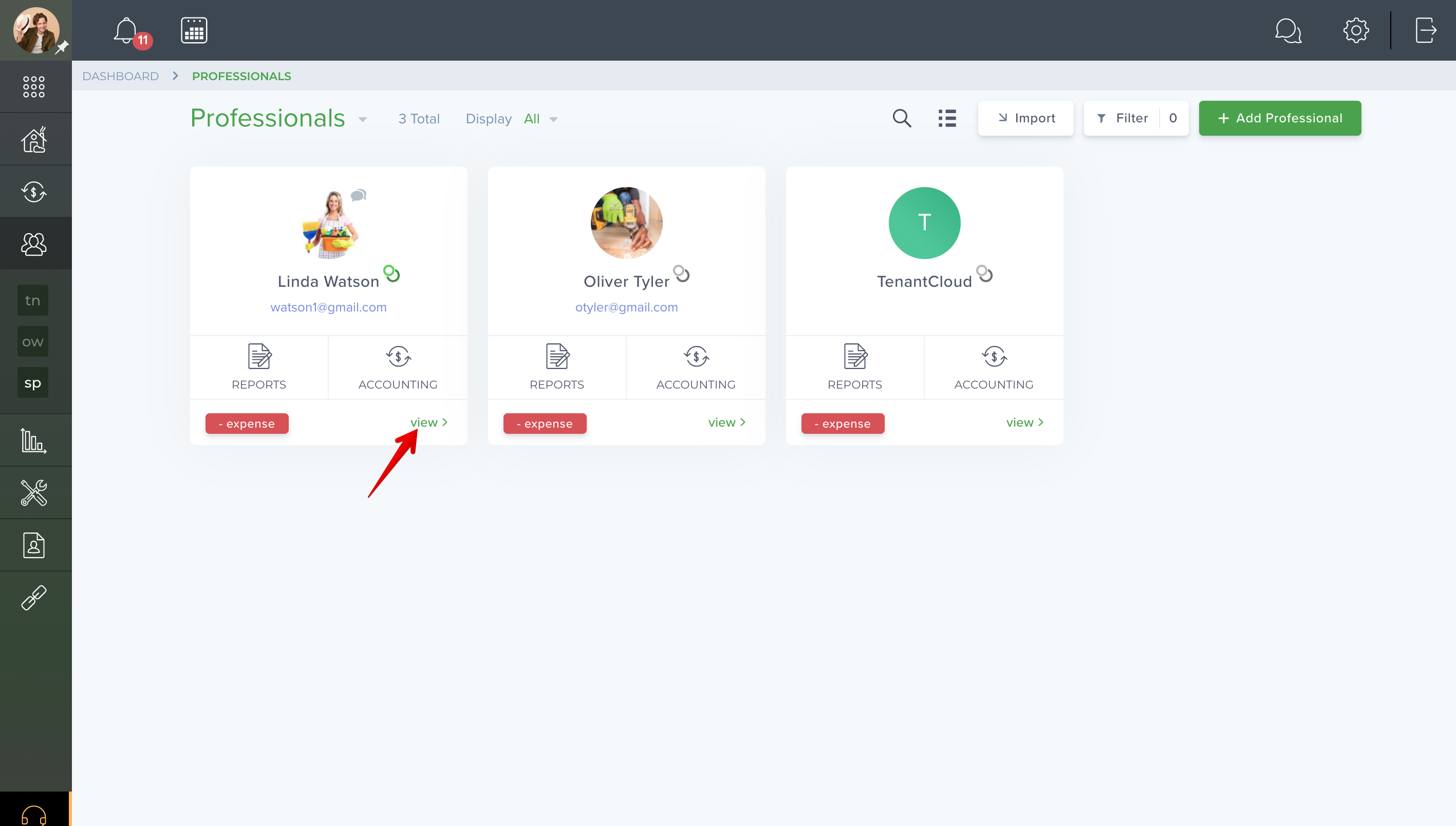Click the user profile avatar

[36, 30]
